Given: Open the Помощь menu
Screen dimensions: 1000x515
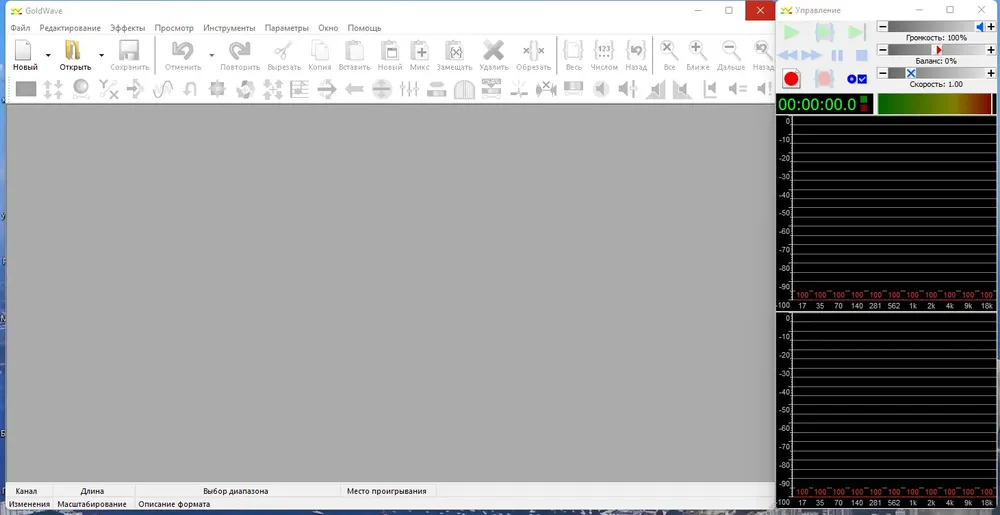Looking at the screenshot, I should click(364, 28).
